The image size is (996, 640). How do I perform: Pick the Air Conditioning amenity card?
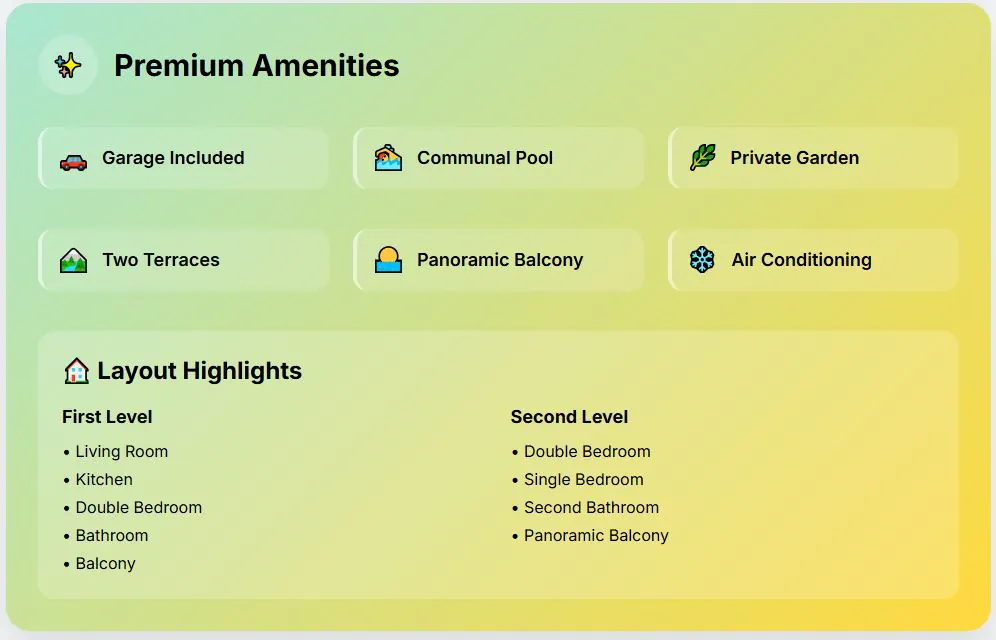pos(813,260)
